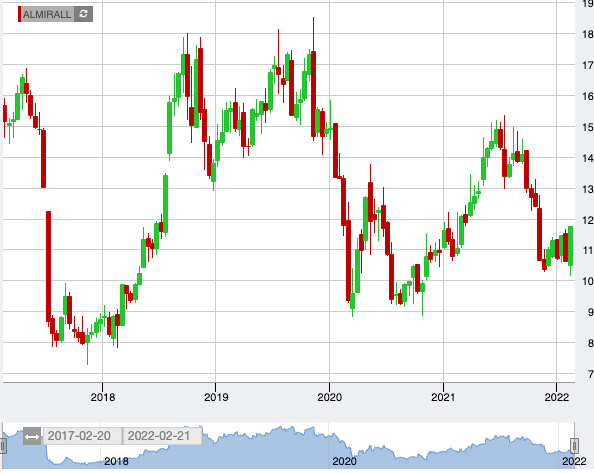Click the navigator's right range handle
594x473 pixels.
tap(574, 446)
